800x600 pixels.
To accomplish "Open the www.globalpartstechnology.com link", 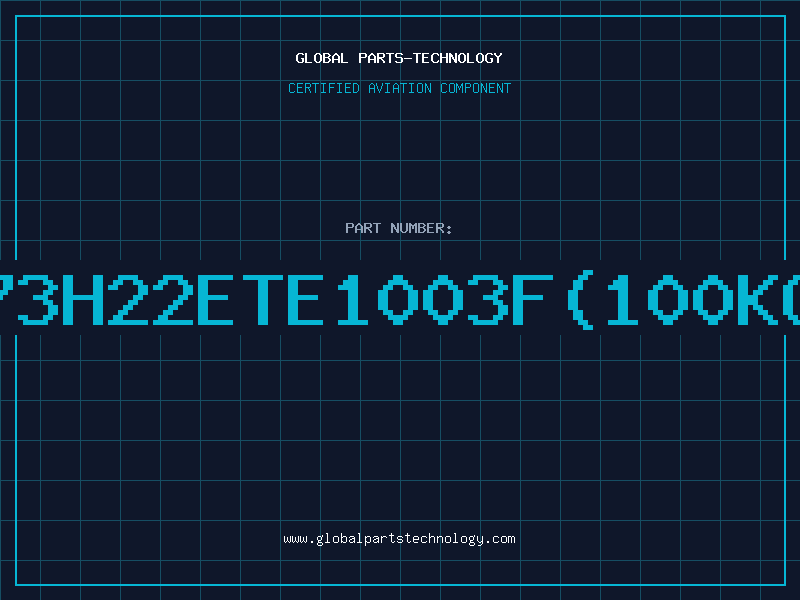I will 399,539.
